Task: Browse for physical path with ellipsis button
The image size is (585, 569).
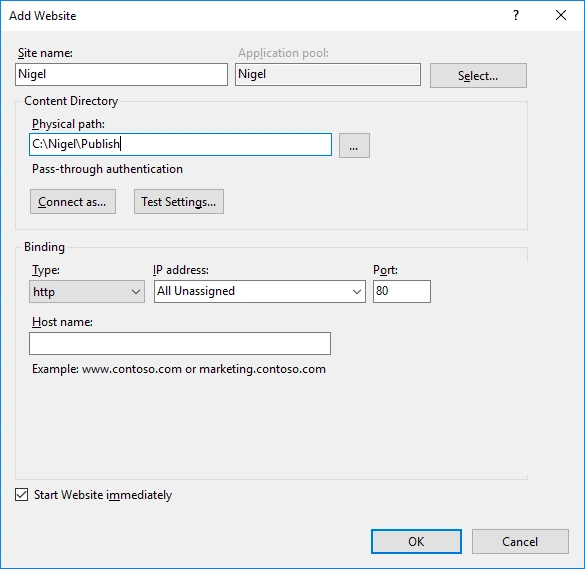Action: (354, 146)
